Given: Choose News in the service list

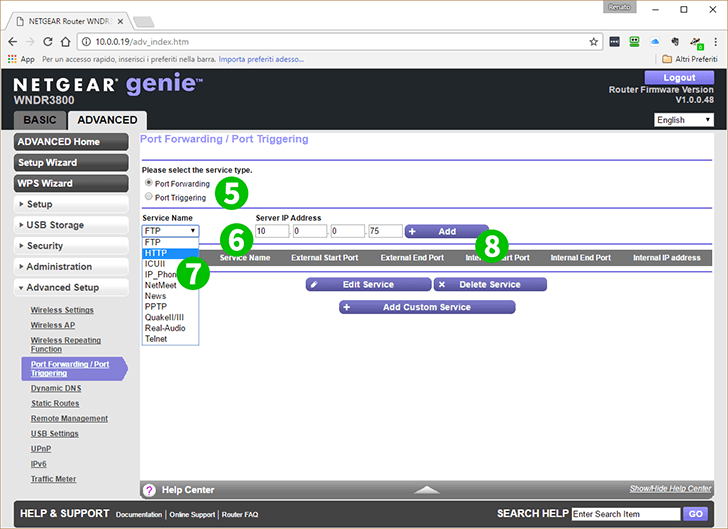Looking at the screenshot, I should pos(170,296).
